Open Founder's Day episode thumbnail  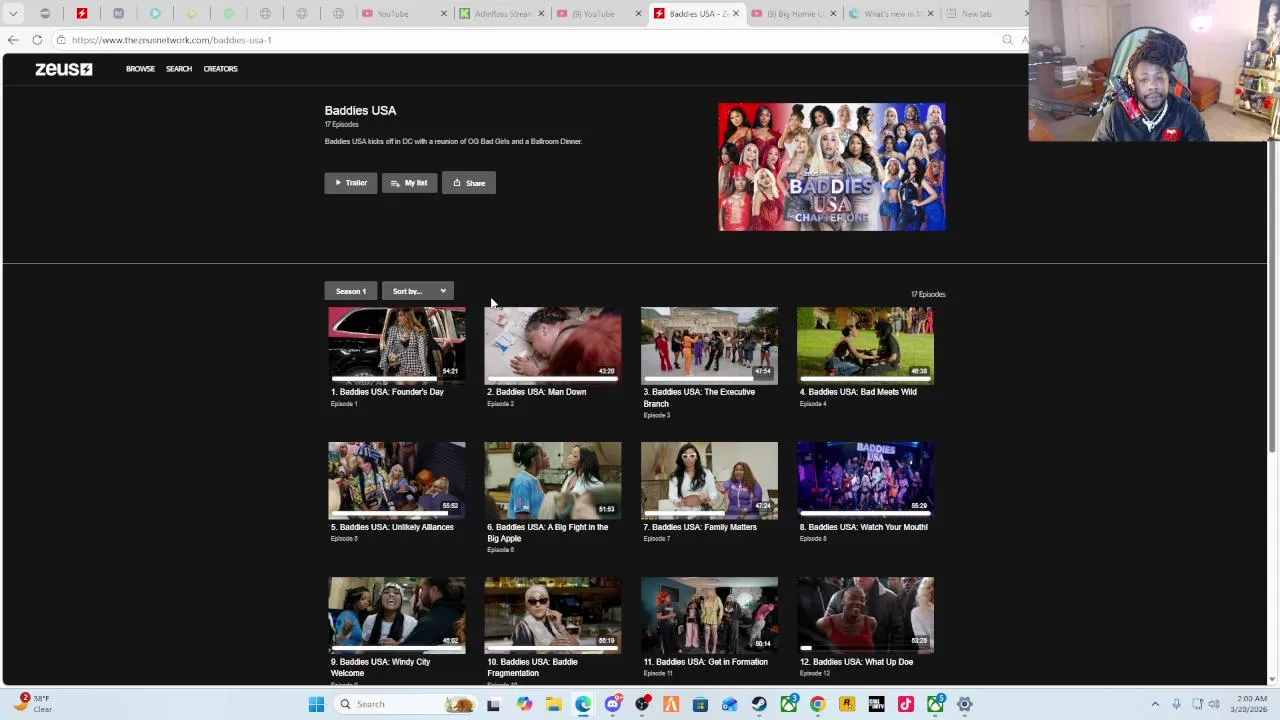tap(397, 345)
